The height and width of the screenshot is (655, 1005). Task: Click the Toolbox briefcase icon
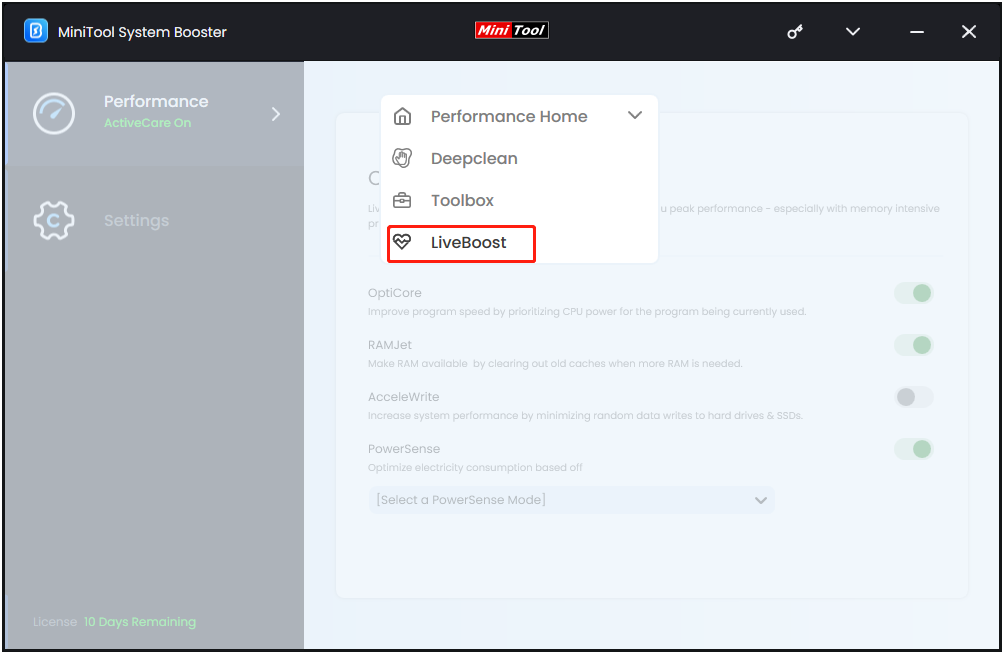point(402,200)
